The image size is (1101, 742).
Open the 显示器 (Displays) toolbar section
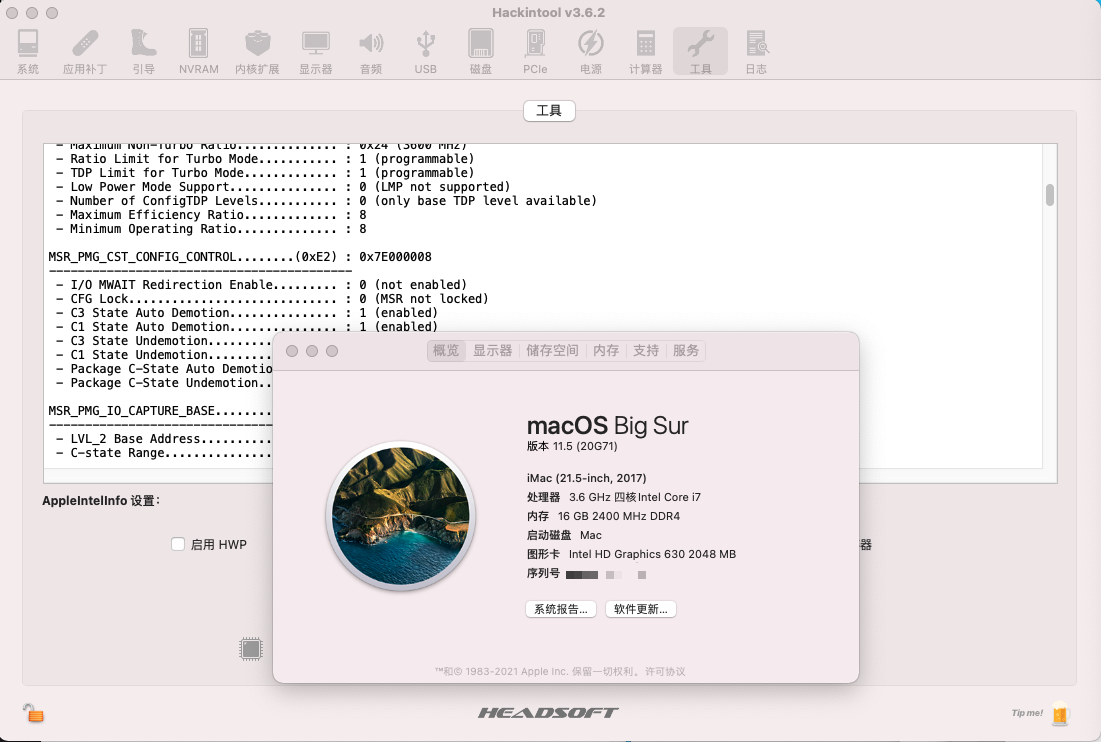(315, 51)
